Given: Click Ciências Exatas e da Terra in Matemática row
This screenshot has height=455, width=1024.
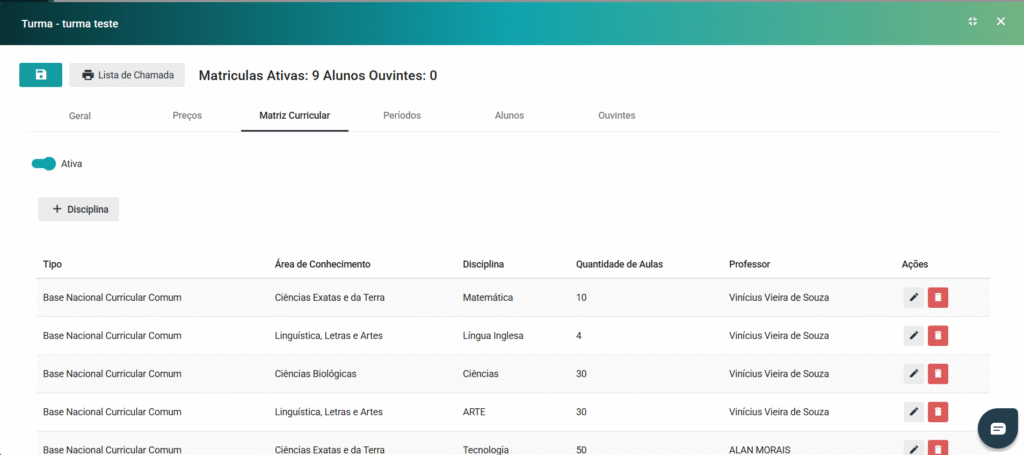Looking at the screenshot, I should click(330, 298).
